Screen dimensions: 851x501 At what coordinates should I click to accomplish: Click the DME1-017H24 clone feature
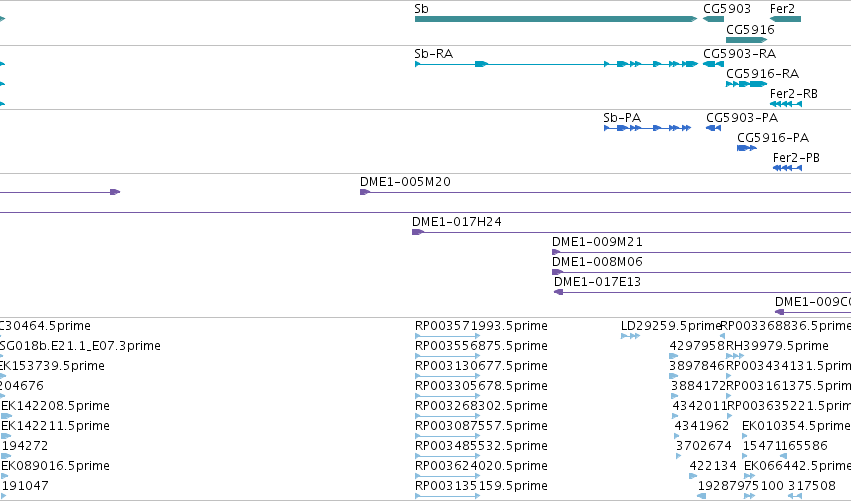[631, 232]
